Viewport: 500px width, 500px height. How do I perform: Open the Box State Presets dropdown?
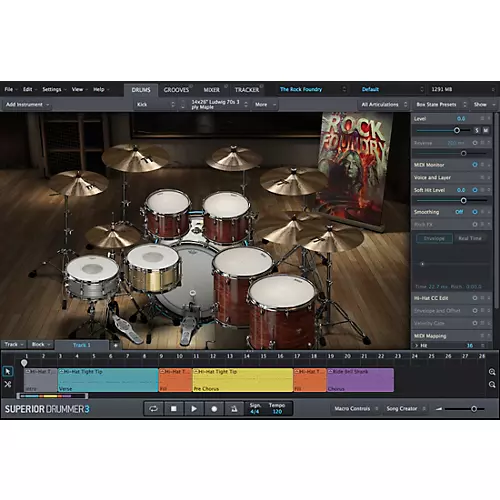pos(441,105)
